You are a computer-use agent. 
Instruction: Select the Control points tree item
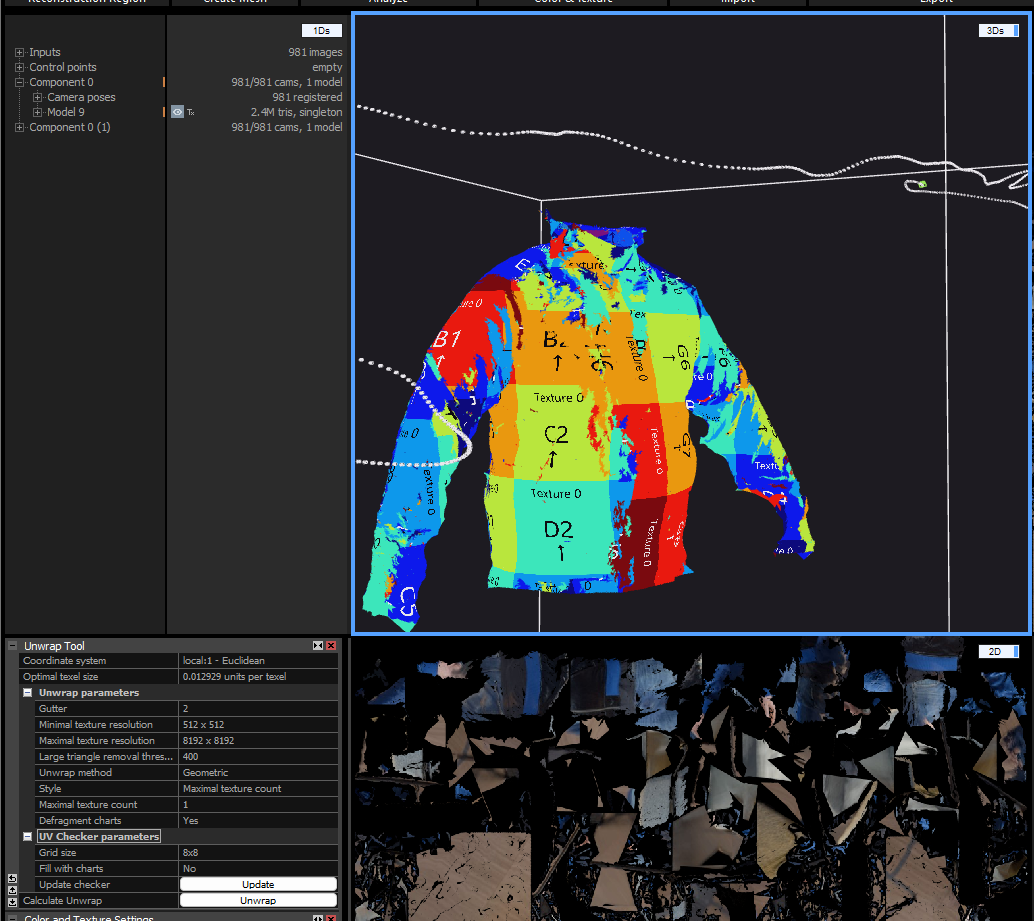coord(63,67)
